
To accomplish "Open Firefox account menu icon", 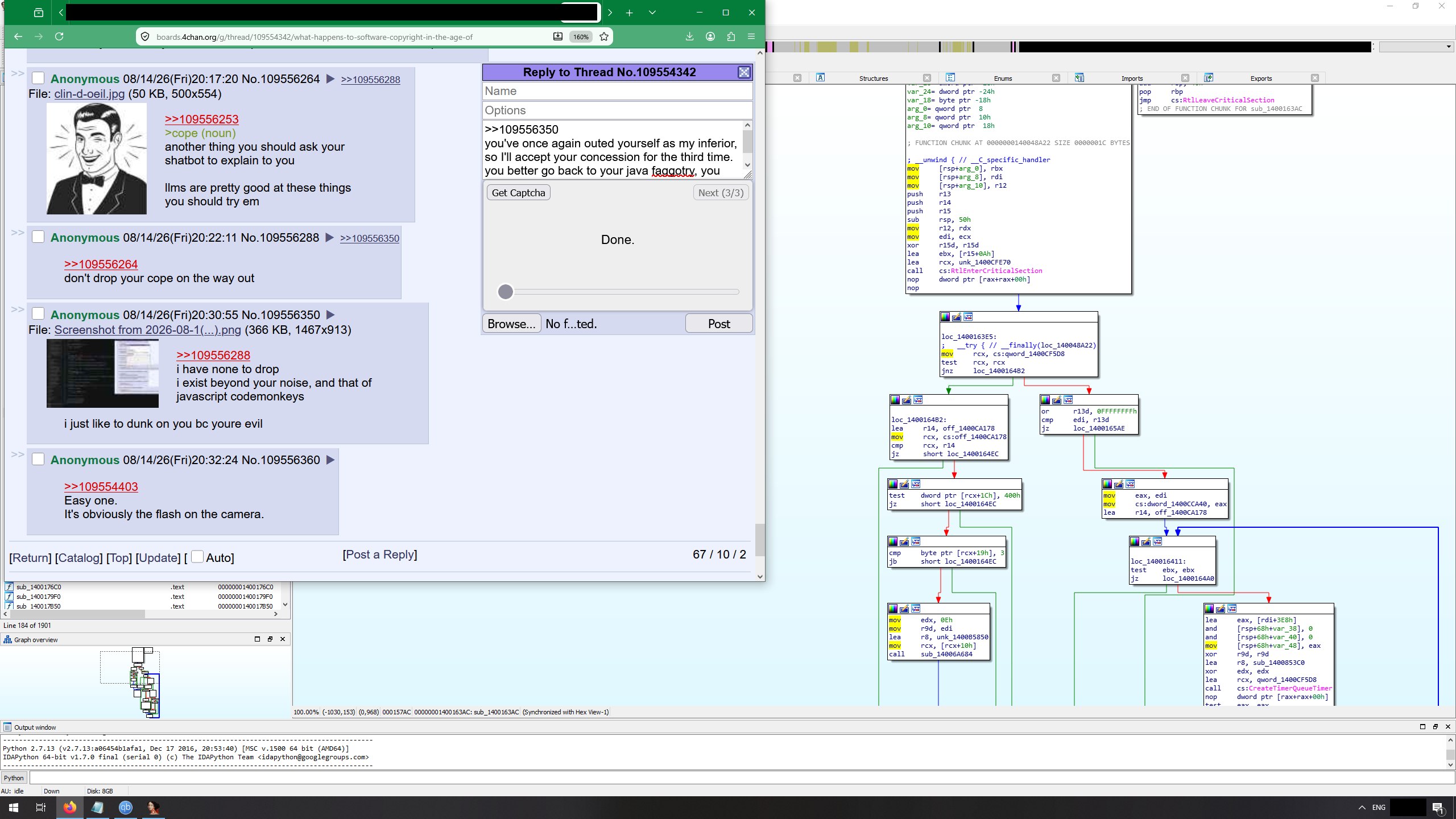I will tap(710, 36).
